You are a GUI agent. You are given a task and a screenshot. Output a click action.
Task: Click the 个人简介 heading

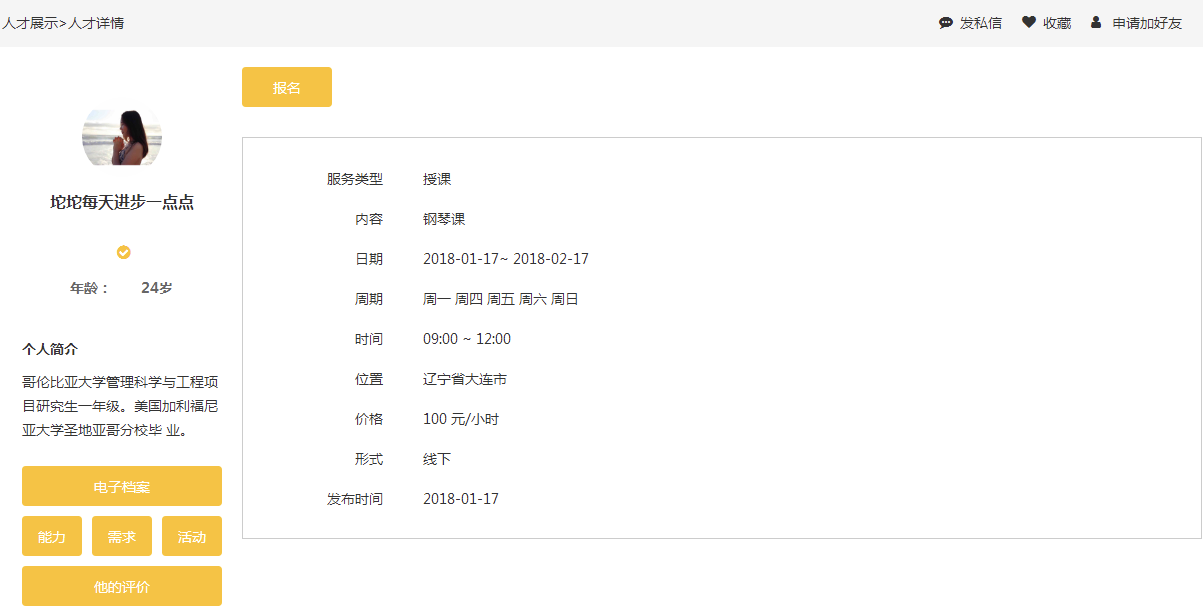(x=50, y=349)
